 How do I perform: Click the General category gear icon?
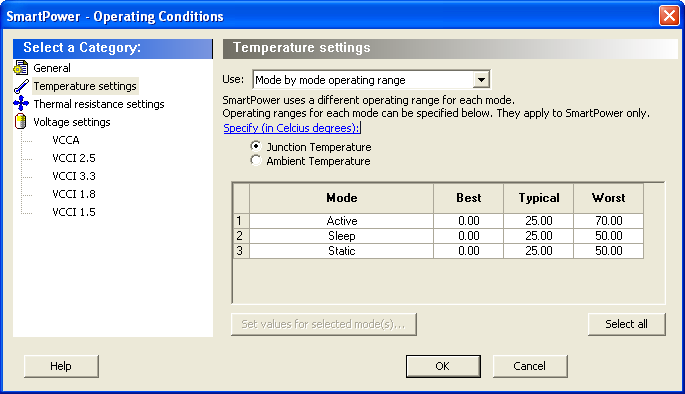[x=21, y=68]
